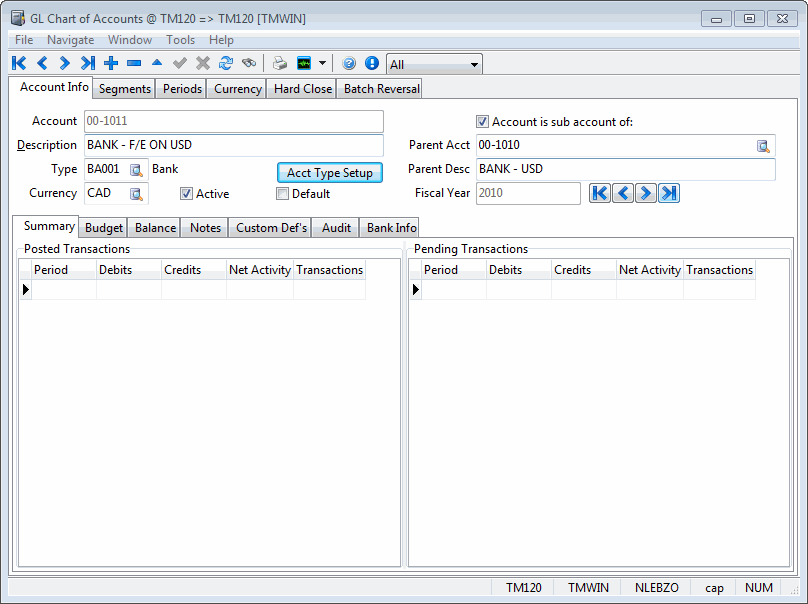
Task: Click the refresh icon in toolbar
Action: (226, 63)
